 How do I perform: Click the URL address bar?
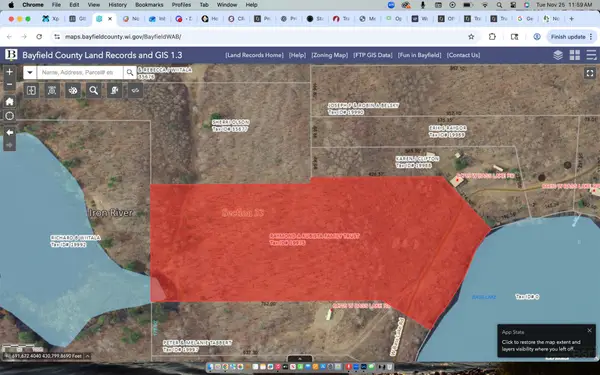click(x=260, y=37)
